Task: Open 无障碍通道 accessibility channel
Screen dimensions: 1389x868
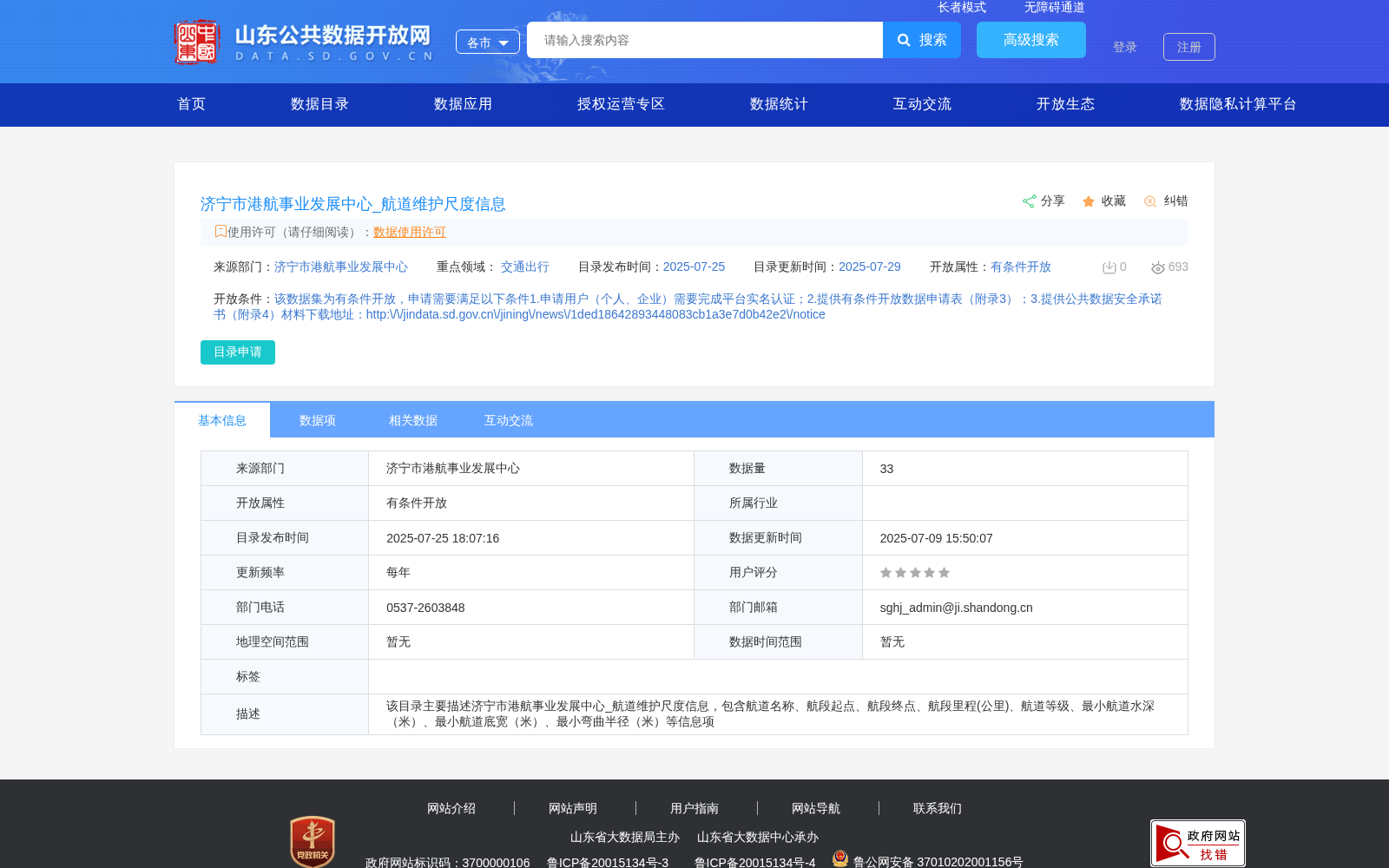Action: [x=1055, y=7]
